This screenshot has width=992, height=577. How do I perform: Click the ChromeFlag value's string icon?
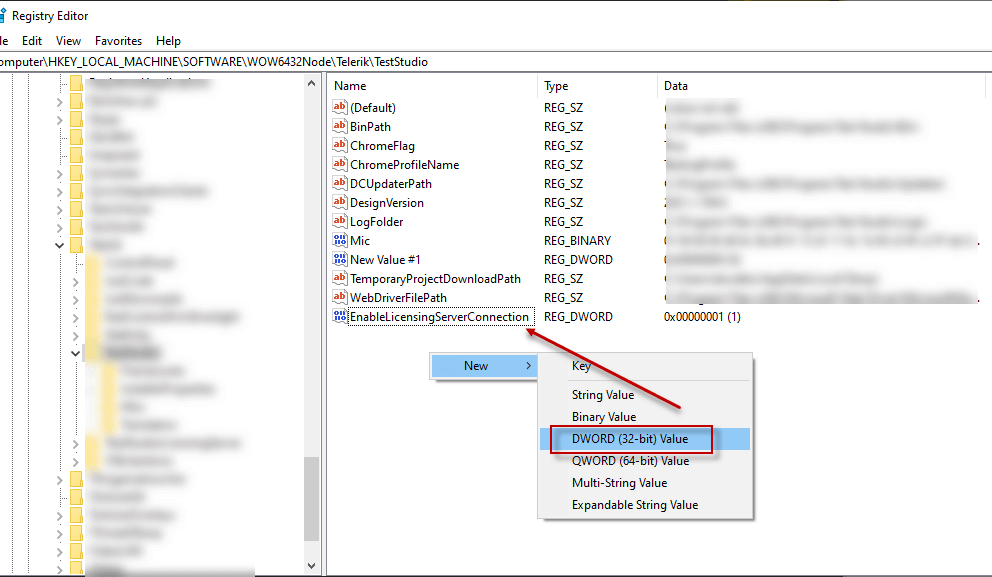coord(340,145)
